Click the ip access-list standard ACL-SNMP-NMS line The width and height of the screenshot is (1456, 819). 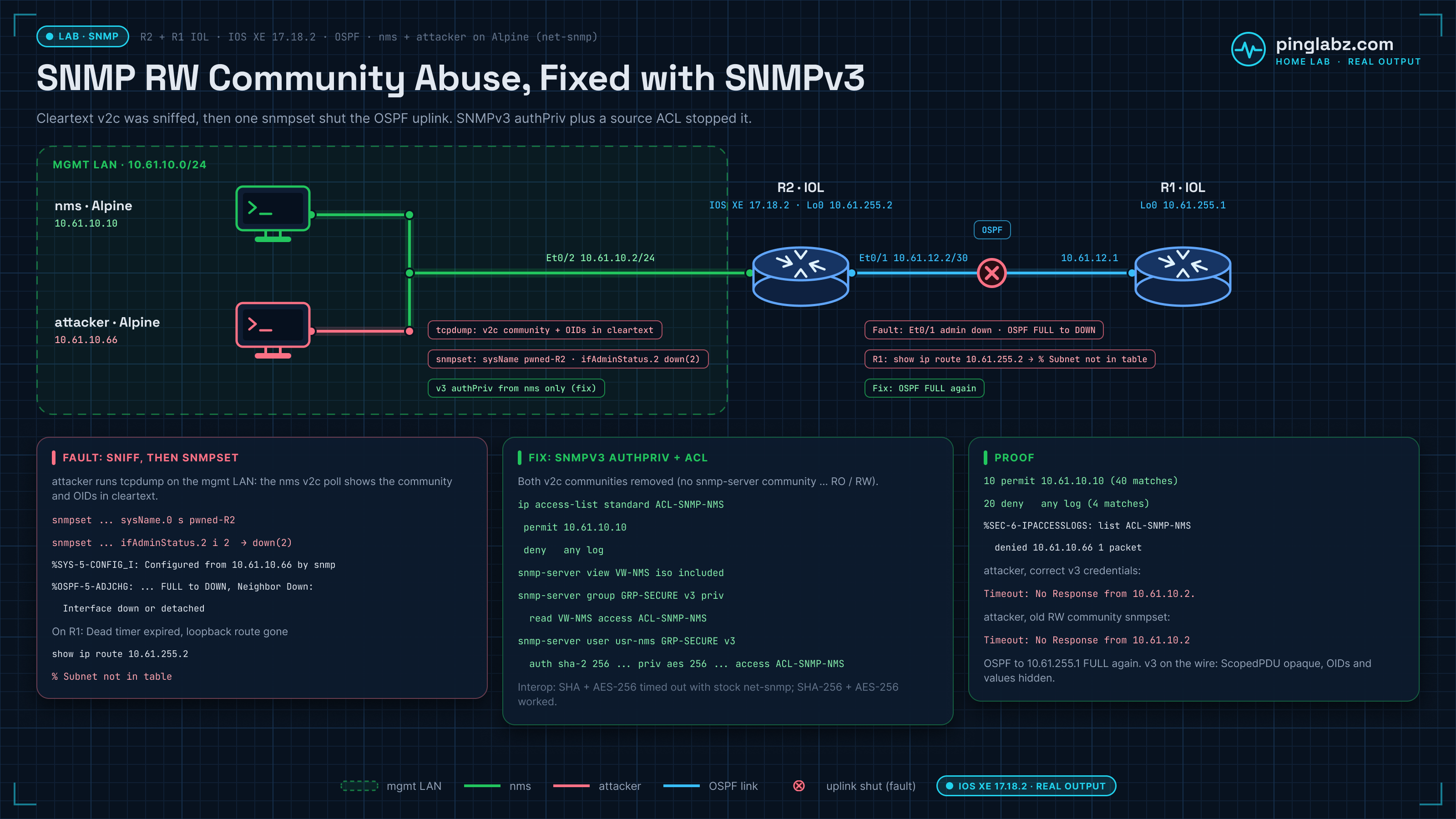point(621,504)
